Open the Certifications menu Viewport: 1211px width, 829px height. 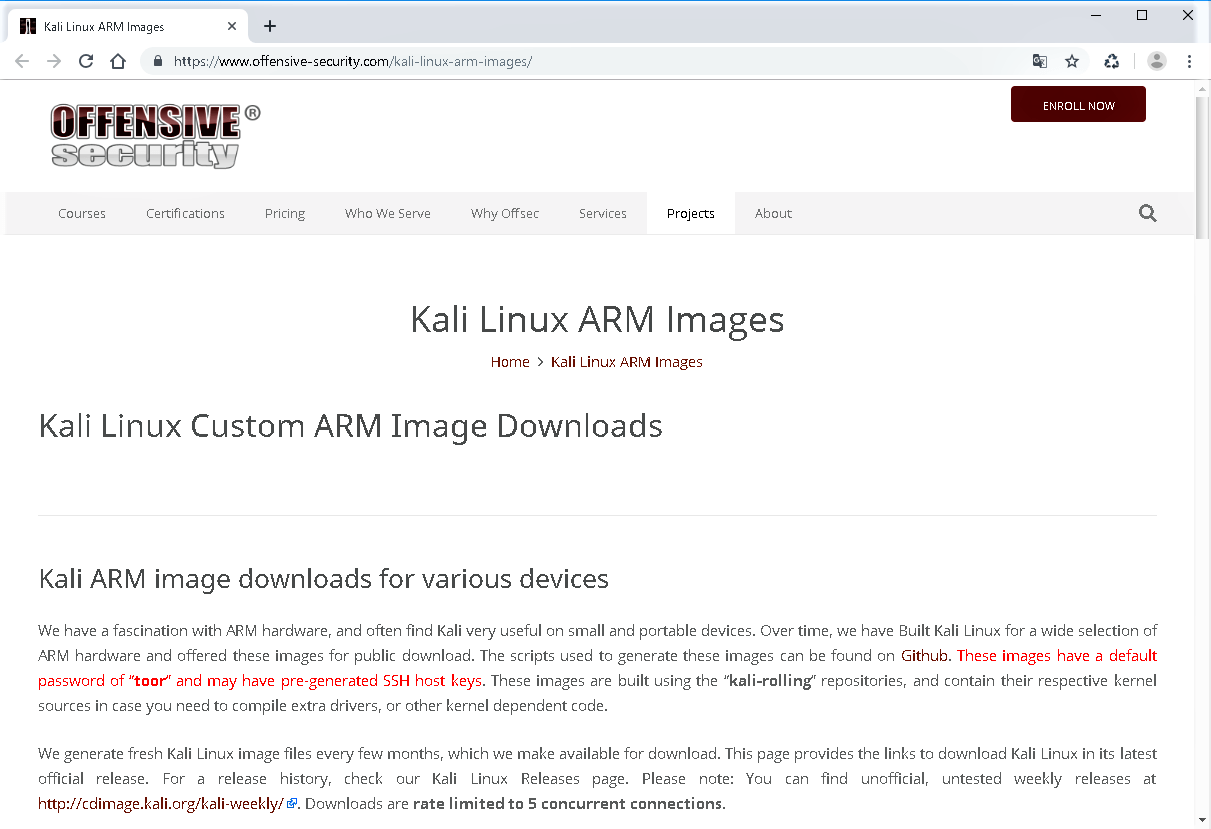tap(185, 213)
